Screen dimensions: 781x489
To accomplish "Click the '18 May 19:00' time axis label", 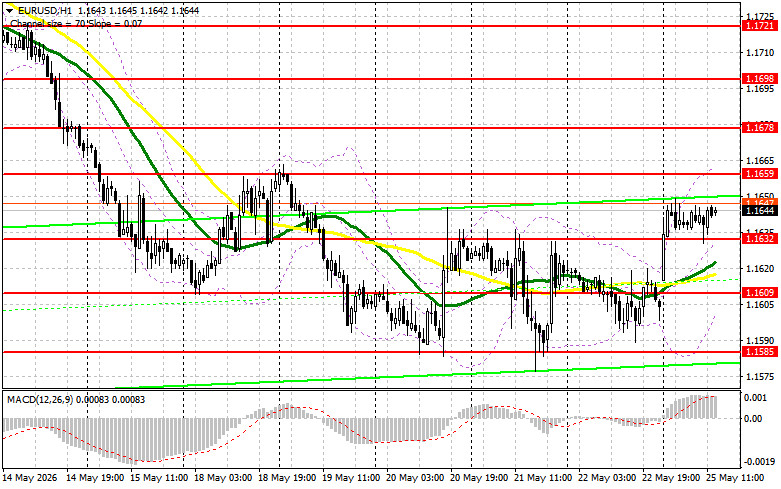I will pos(287,478).
